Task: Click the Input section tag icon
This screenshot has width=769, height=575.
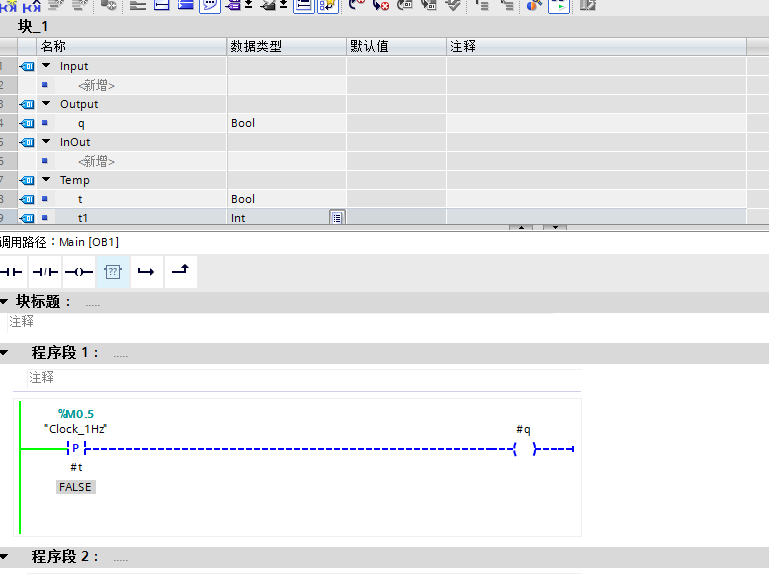Action: (x=27, y=66)
